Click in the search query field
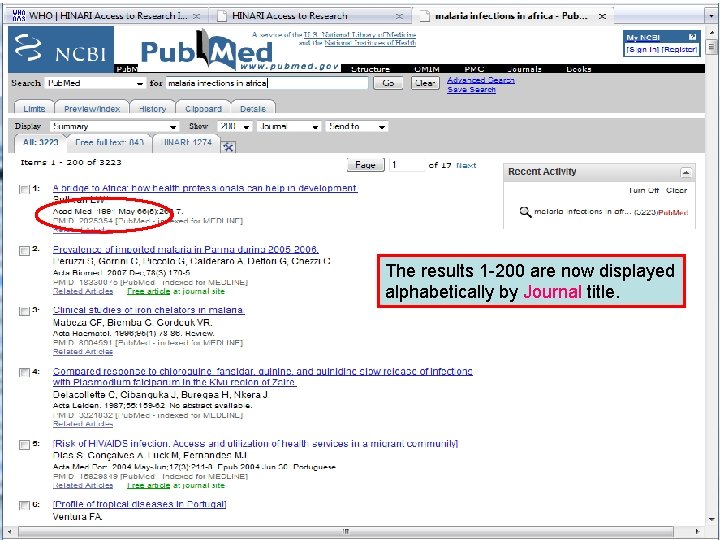 [267, 83]
